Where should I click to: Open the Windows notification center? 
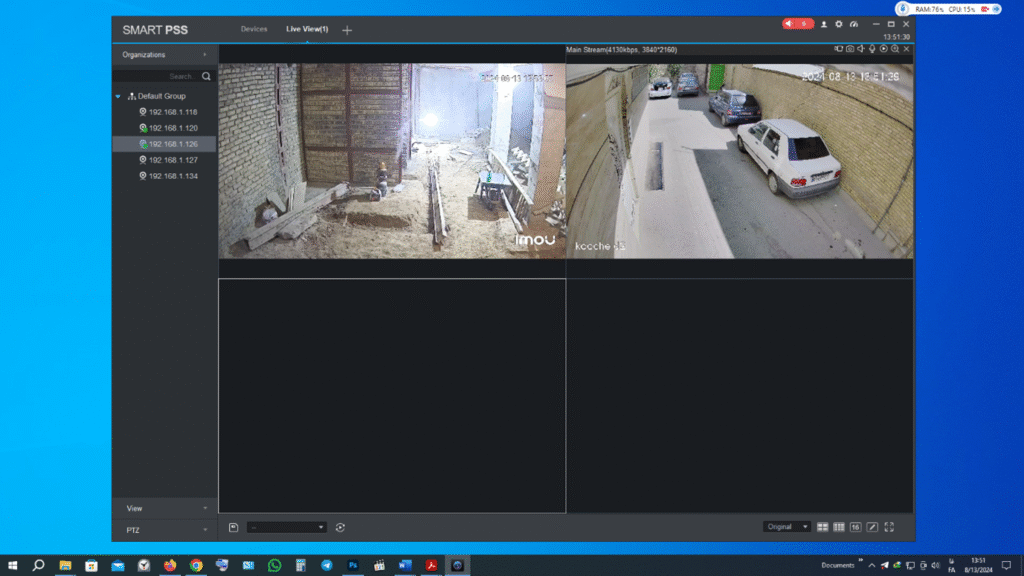[x=1006, y=566]
